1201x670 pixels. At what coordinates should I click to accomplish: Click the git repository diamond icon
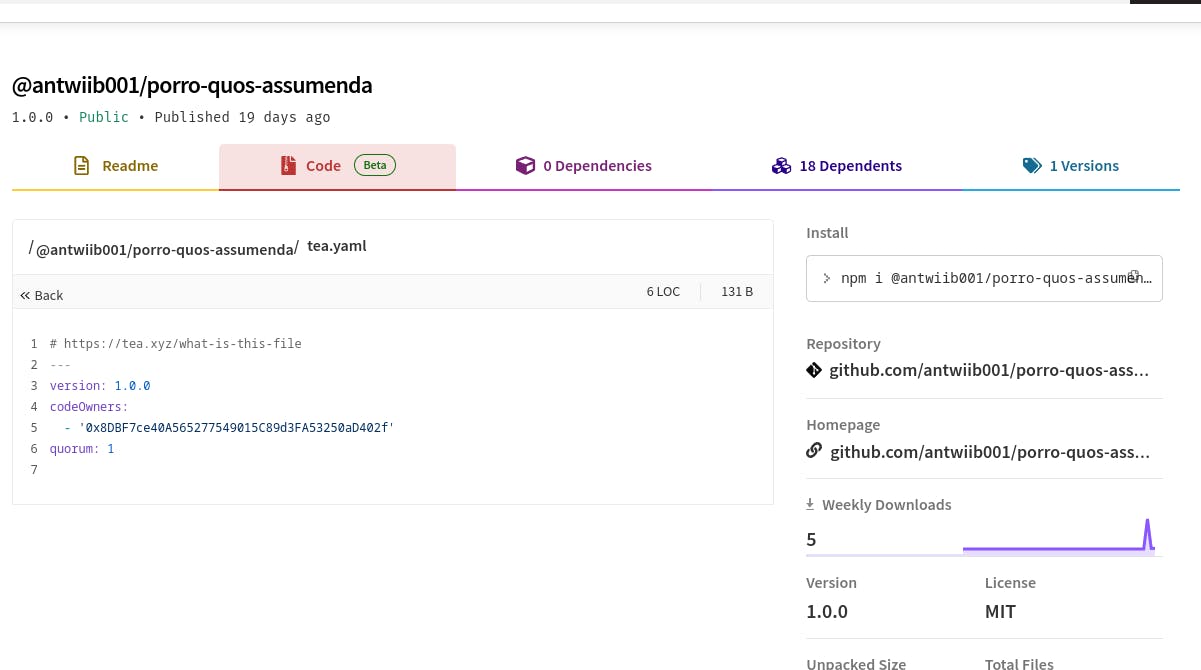coord(814,371)
